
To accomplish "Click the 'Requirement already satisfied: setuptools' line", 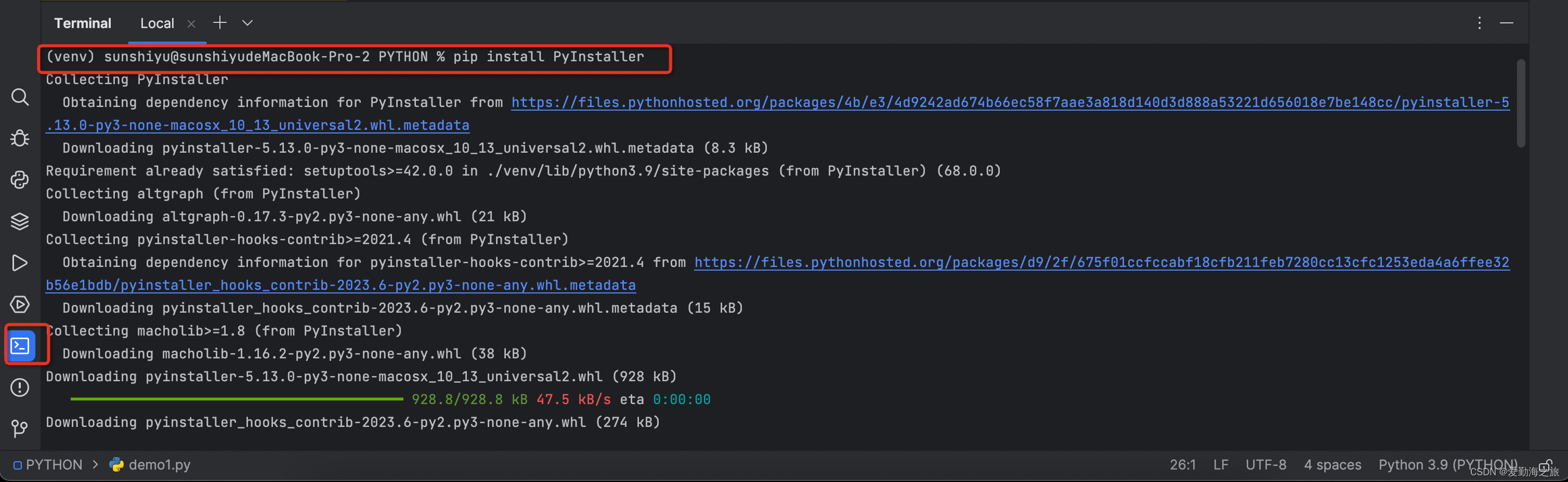I will pyautogui.click(x=524, y=171).
